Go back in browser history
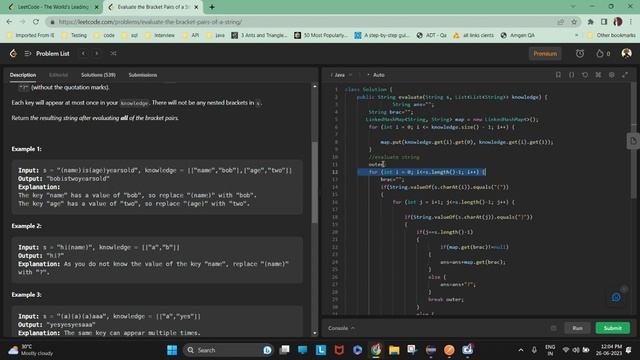Image resolution: width=640 pixels, height=360 pixels. point(9,22)
